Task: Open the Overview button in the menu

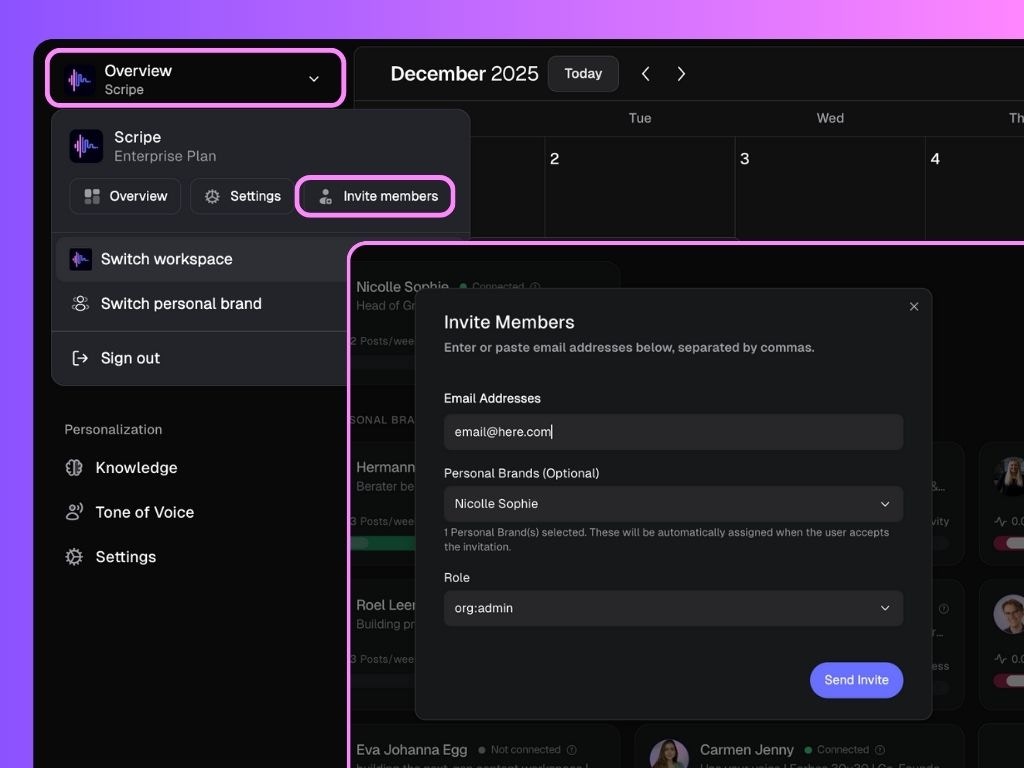Action: (125, 196)
